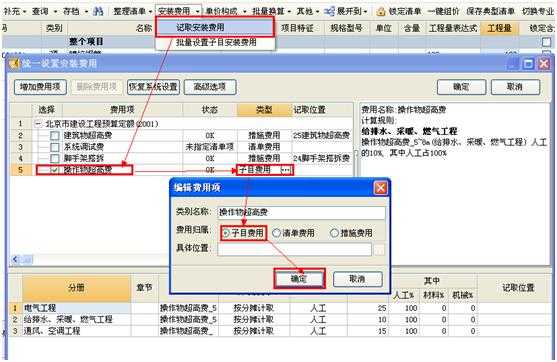Click the 具体位置 input field
This screenshot has height=362, width=557.
294,249
